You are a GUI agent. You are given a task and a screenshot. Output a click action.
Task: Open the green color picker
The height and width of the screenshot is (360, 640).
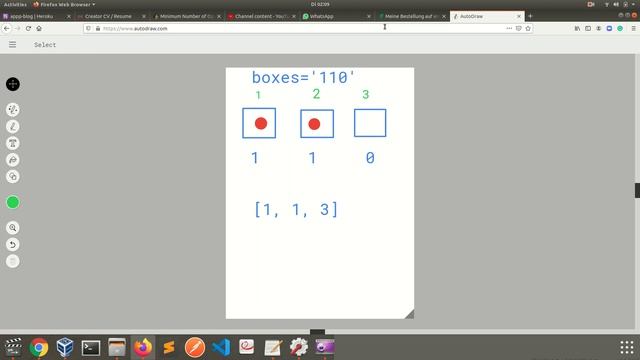13,202
